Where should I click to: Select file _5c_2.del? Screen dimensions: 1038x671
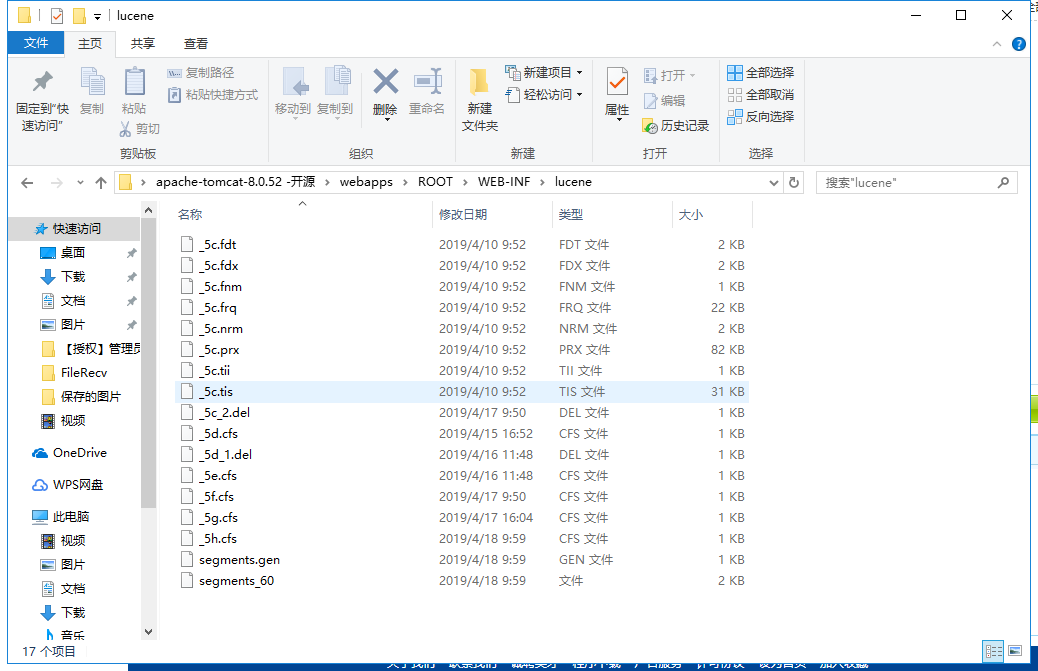coord(462,413)
